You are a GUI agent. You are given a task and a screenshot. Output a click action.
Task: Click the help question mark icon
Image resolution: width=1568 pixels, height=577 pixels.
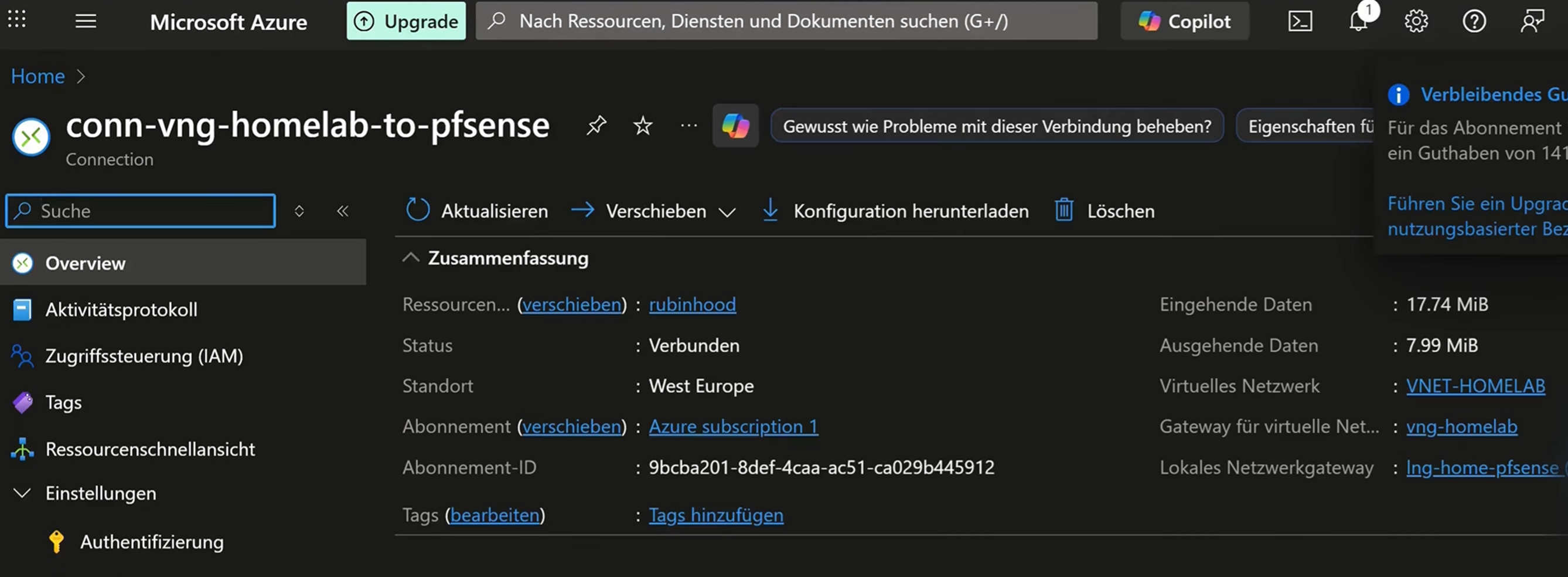tap(1474, 21)
